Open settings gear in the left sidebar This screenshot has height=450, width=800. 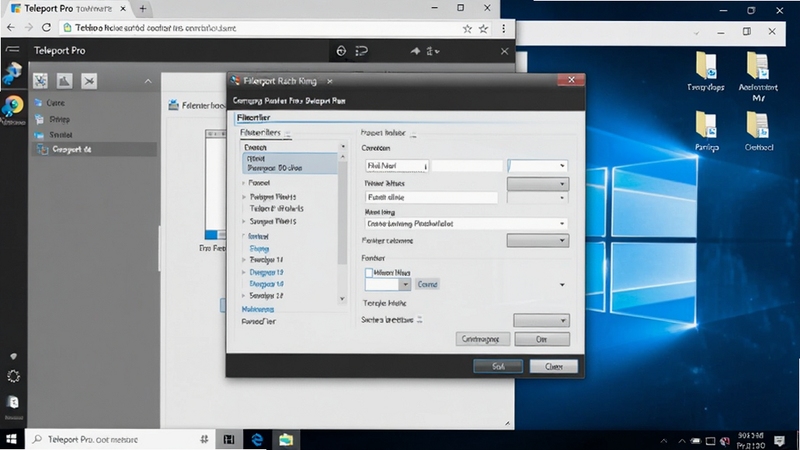coord(13,376)
